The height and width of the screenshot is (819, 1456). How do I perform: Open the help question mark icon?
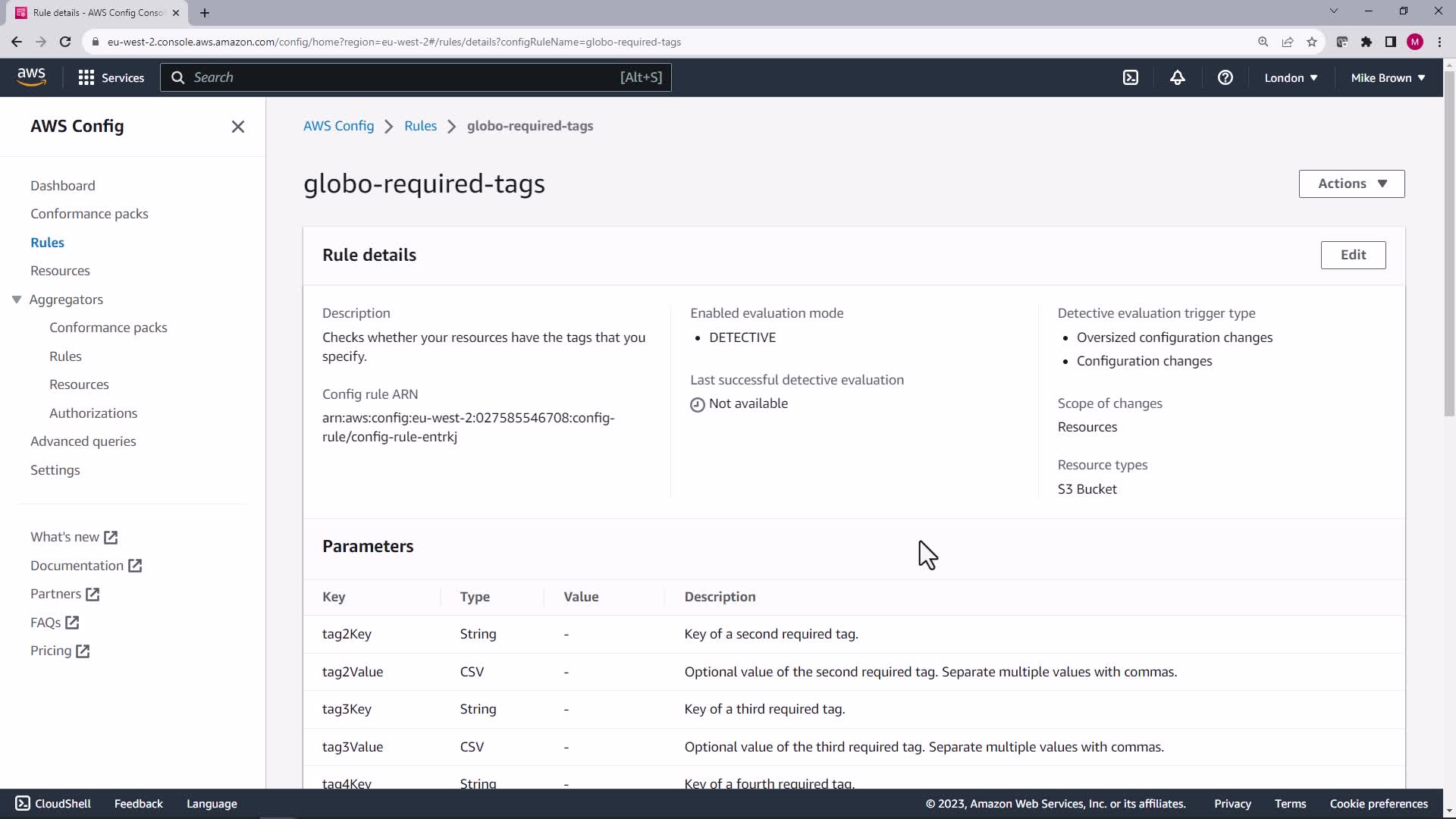point(1225,77)
